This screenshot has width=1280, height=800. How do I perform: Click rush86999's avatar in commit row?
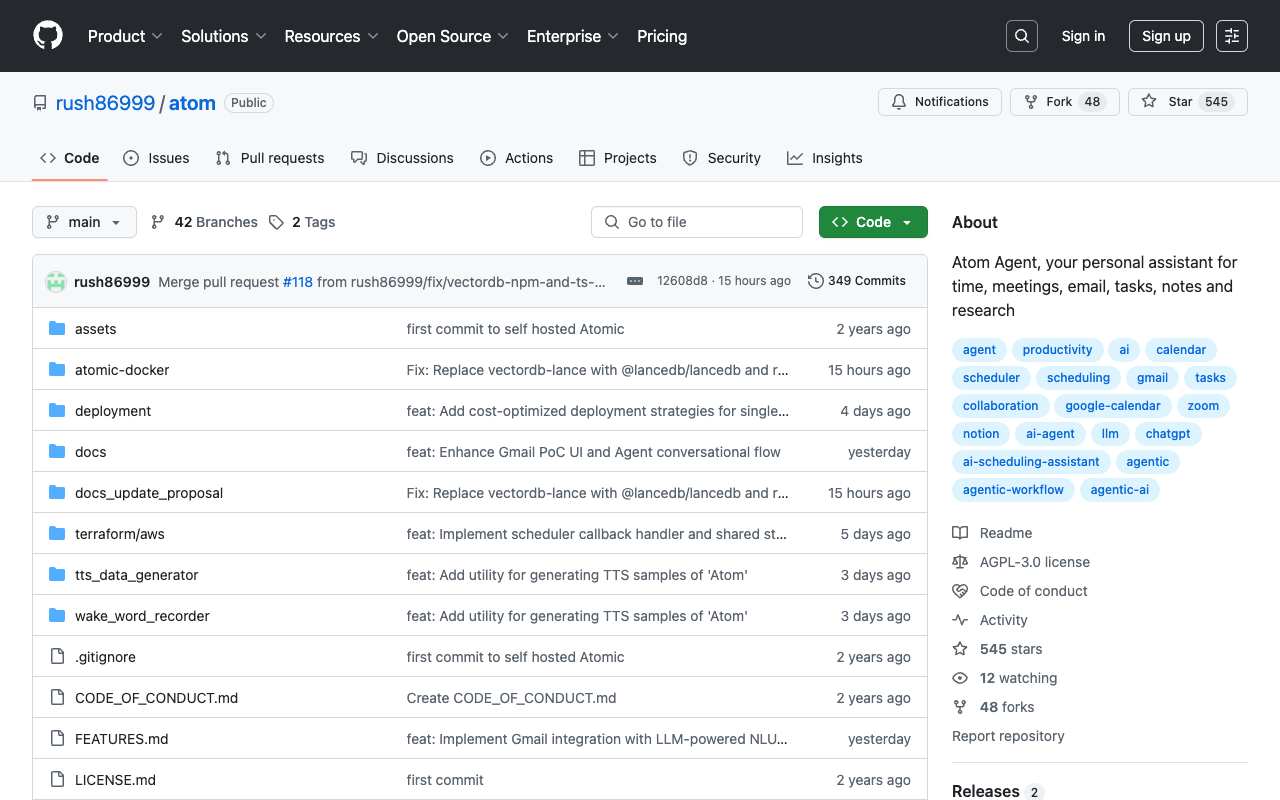[x=56, y=282]
